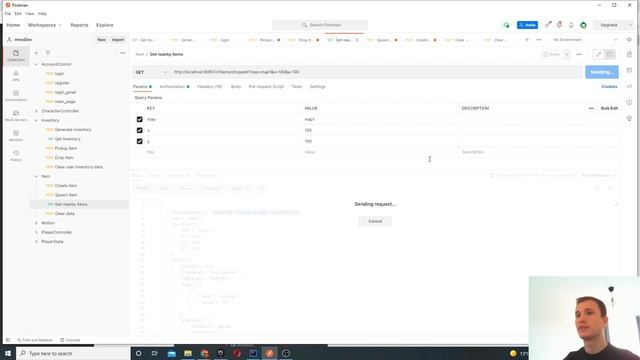Select the Get Inventory request
640x360 pixels.
68,139
